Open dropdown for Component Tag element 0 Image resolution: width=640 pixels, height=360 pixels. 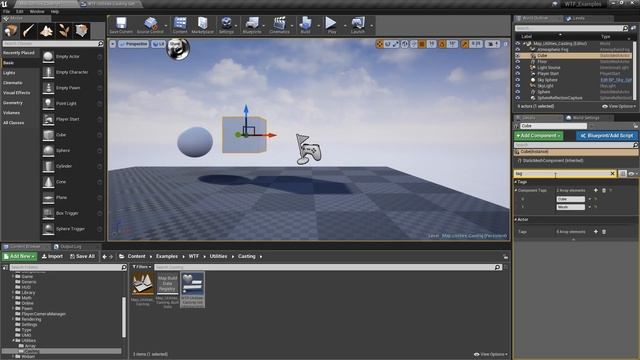tap(589, 199)
